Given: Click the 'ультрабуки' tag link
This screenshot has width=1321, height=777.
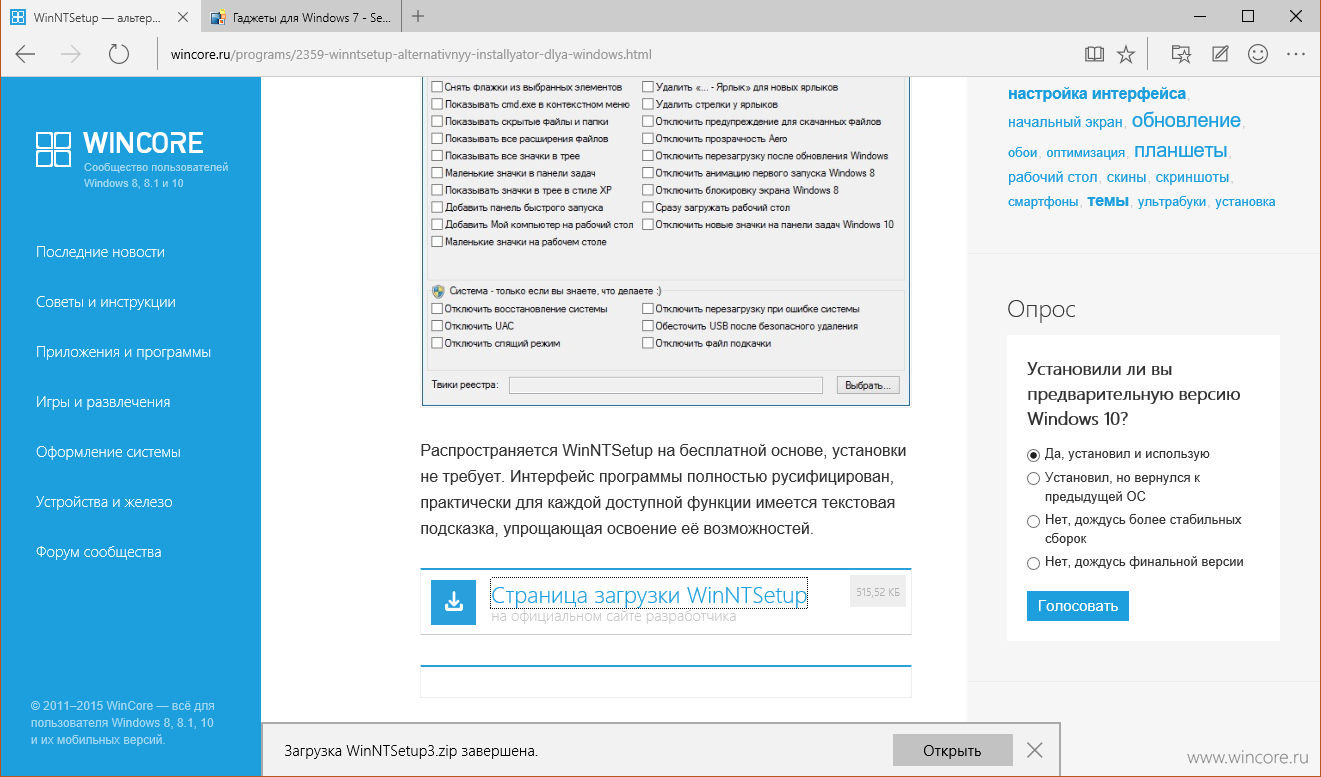Looking at the screenshot, I should (1172, 201).
